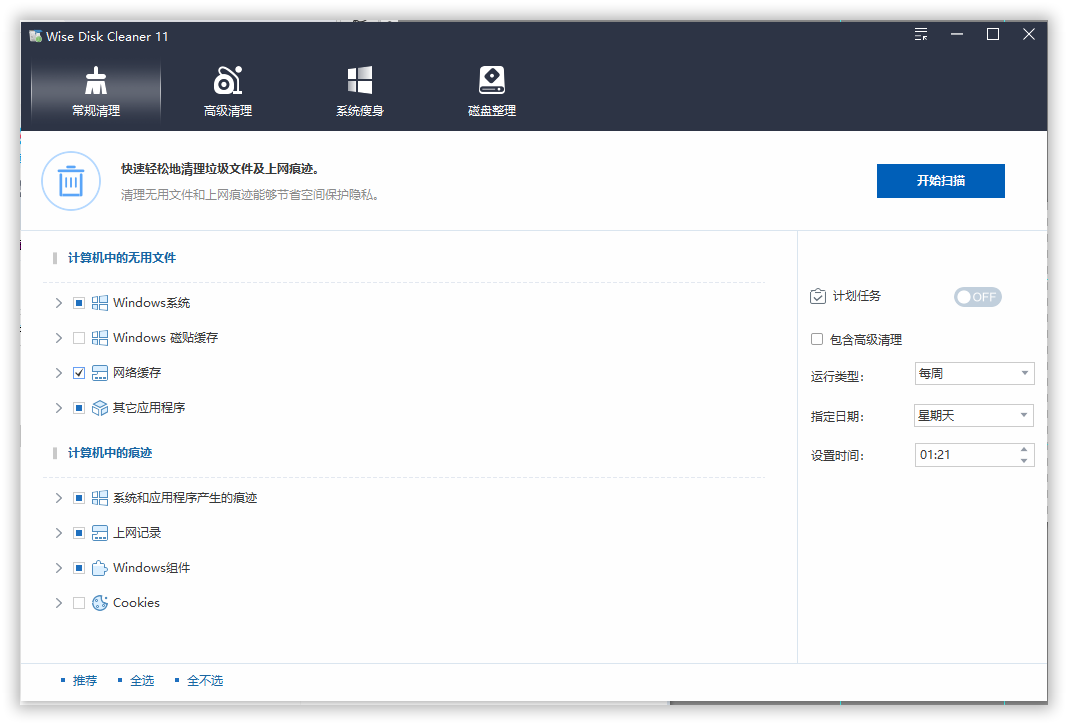Click the 网络缓存 browser icon

[x=99, y=373]
